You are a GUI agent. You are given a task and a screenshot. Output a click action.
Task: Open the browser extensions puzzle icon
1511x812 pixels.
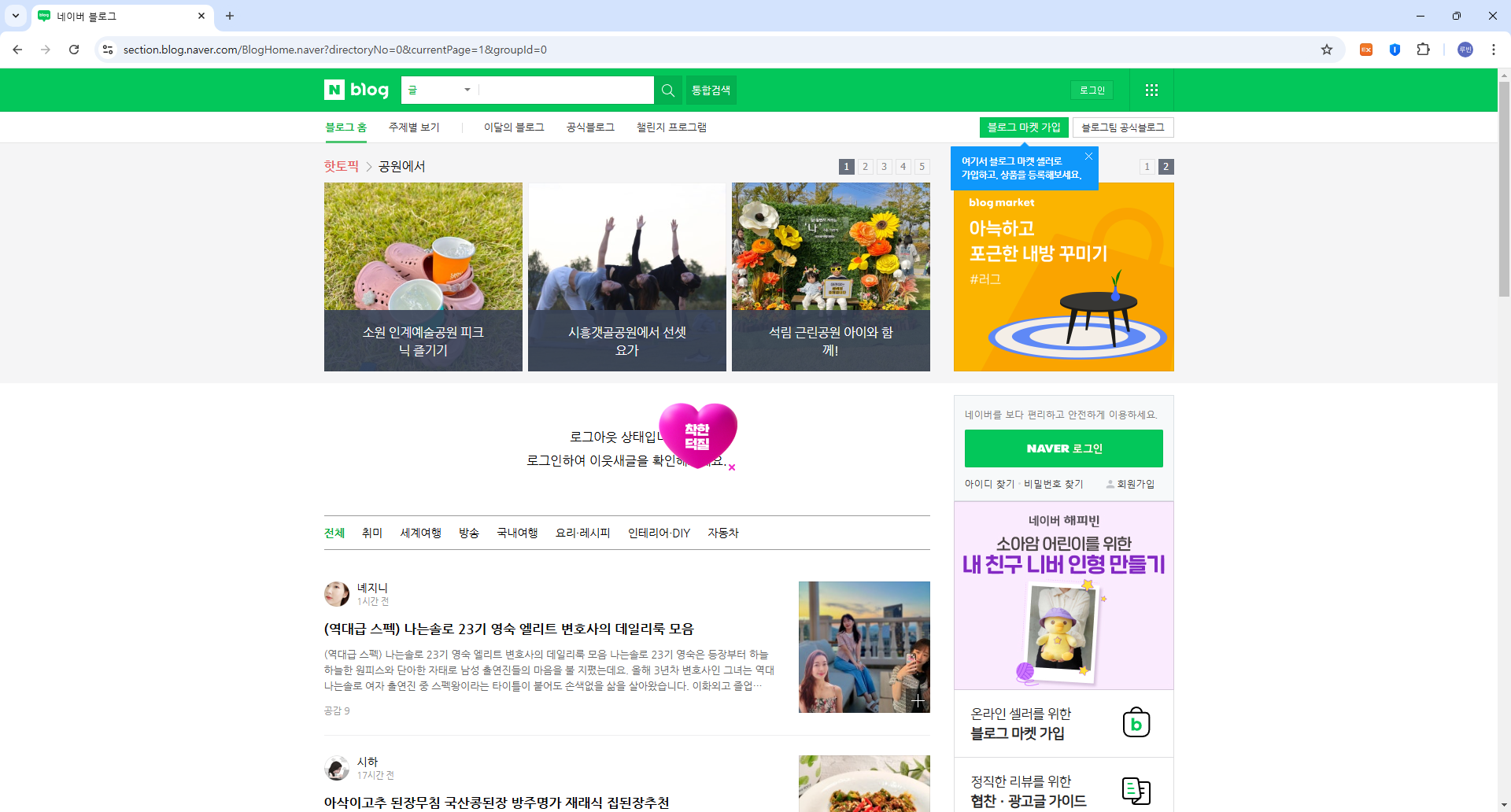(1423, 50)
